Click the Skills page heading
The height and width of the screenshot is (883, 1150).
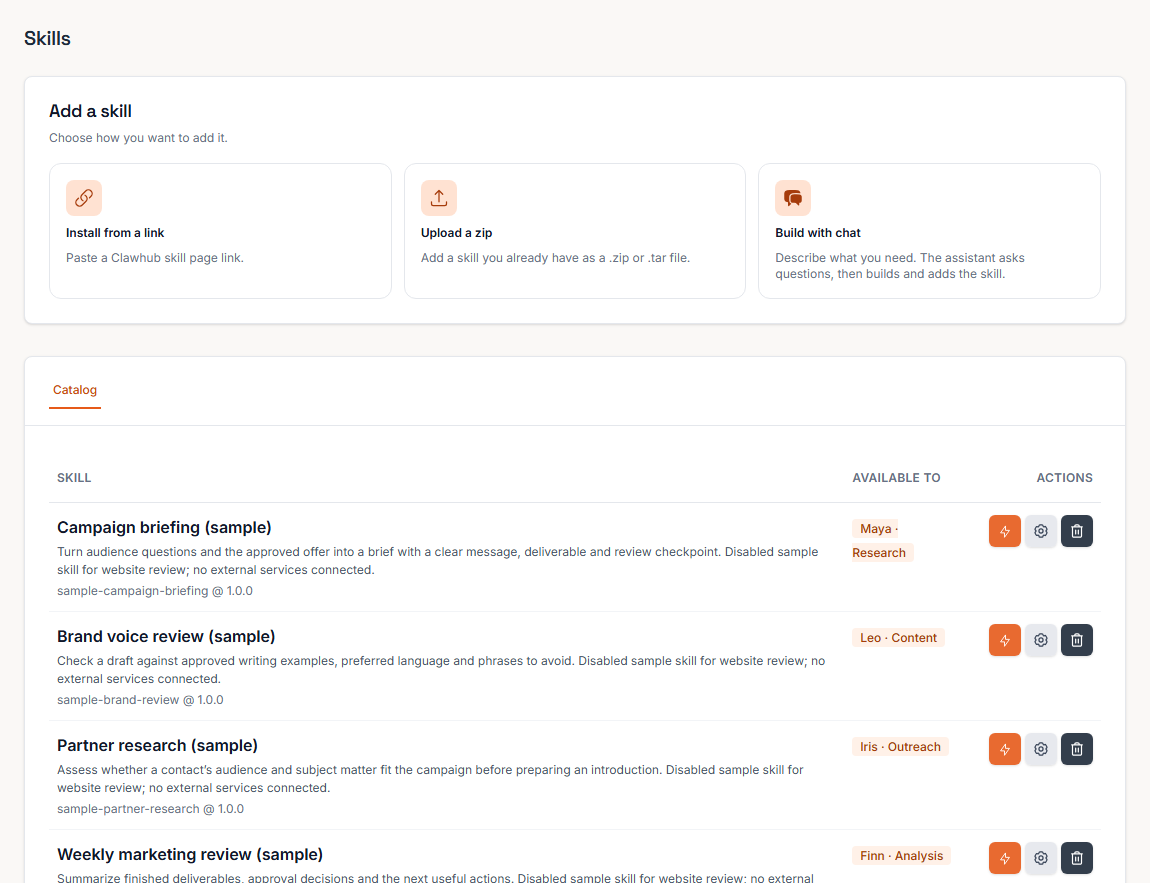[x=47, y=39]
